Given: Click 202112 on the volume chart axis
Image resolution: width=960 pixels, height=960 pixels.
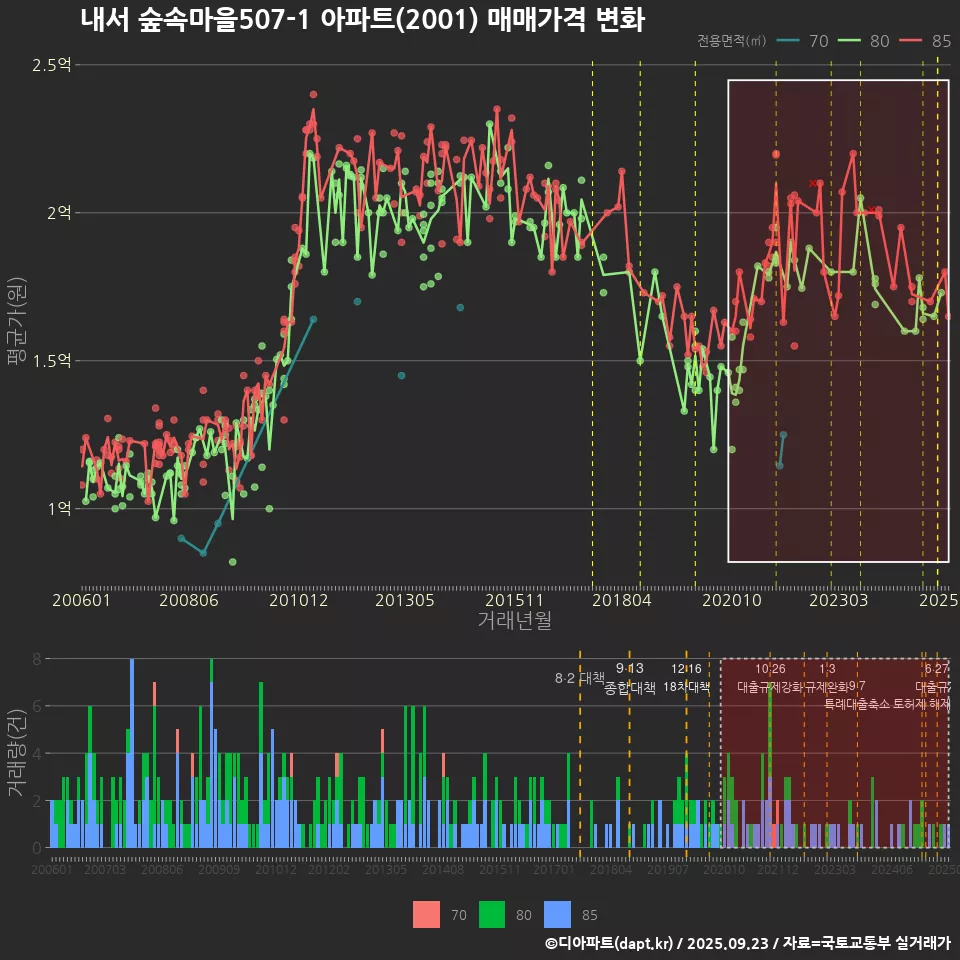Looking at the screenshot, I should click(778, 869).
